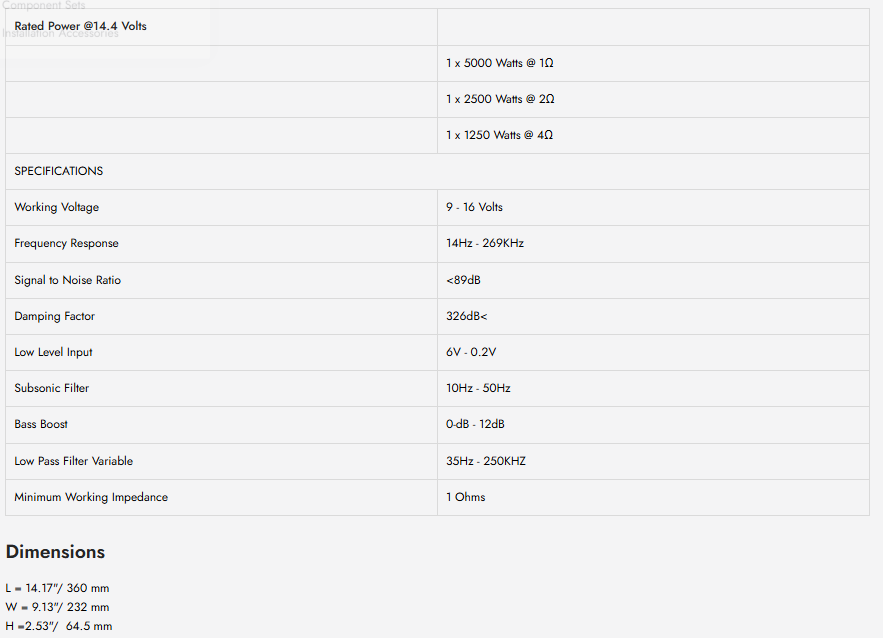
Task: Click the Low Level Input label
Action: pos(53,352)
